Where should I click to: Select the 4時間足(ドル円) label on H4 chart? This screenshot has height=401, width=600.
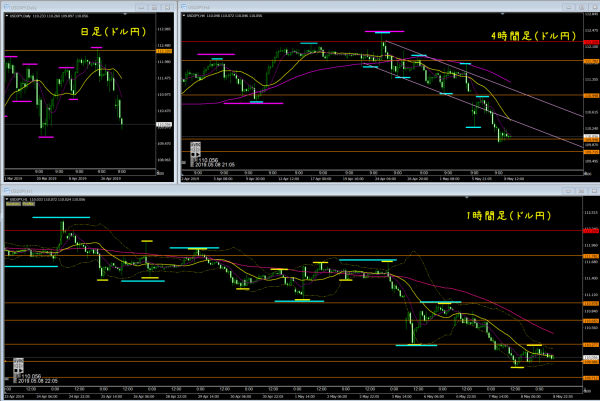click(533, 36)
